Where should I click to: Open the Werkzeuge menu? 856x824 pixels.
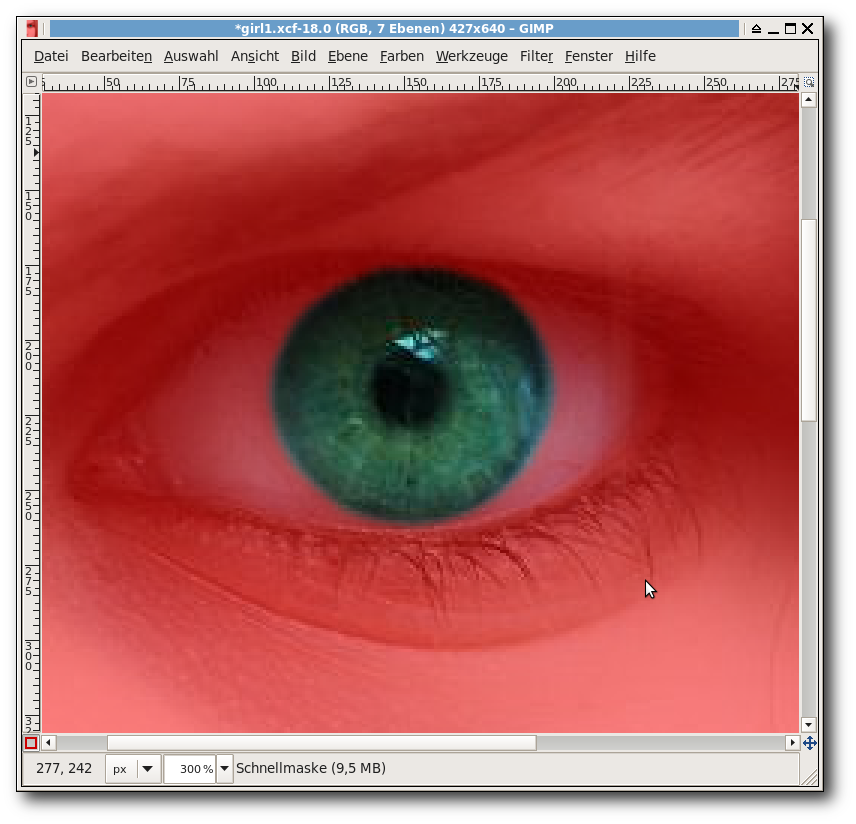(x=472, y=56)
